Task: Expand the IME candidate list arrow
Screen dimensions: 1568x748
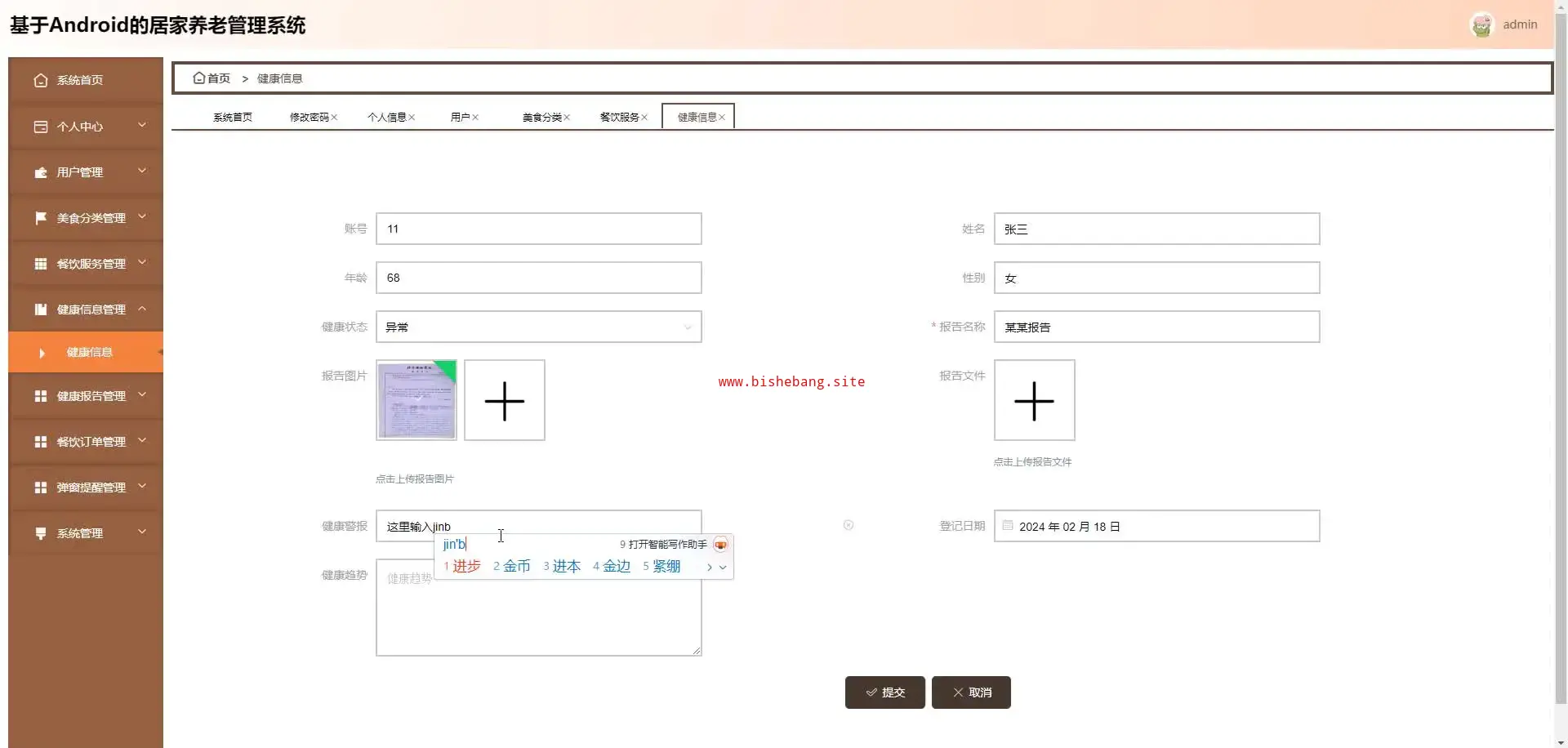Action: (x=723, y=567)
